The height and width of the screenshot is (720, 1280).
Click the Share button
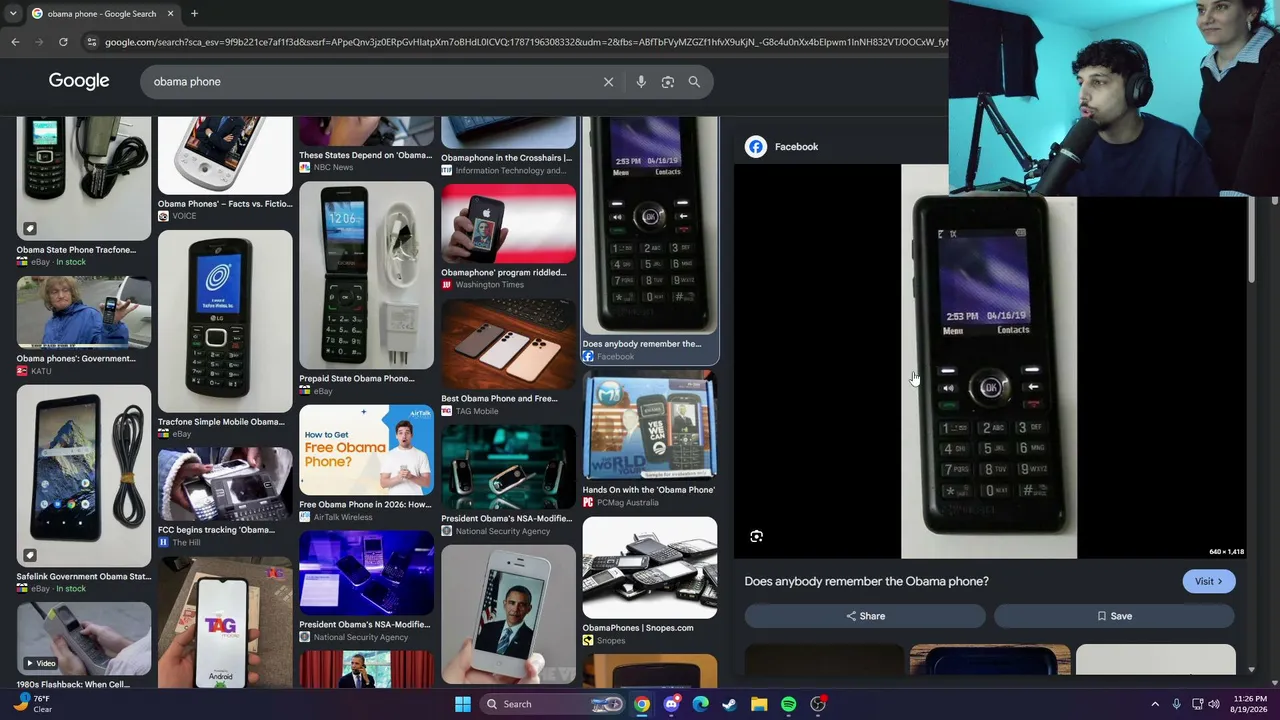coord(865,616)
